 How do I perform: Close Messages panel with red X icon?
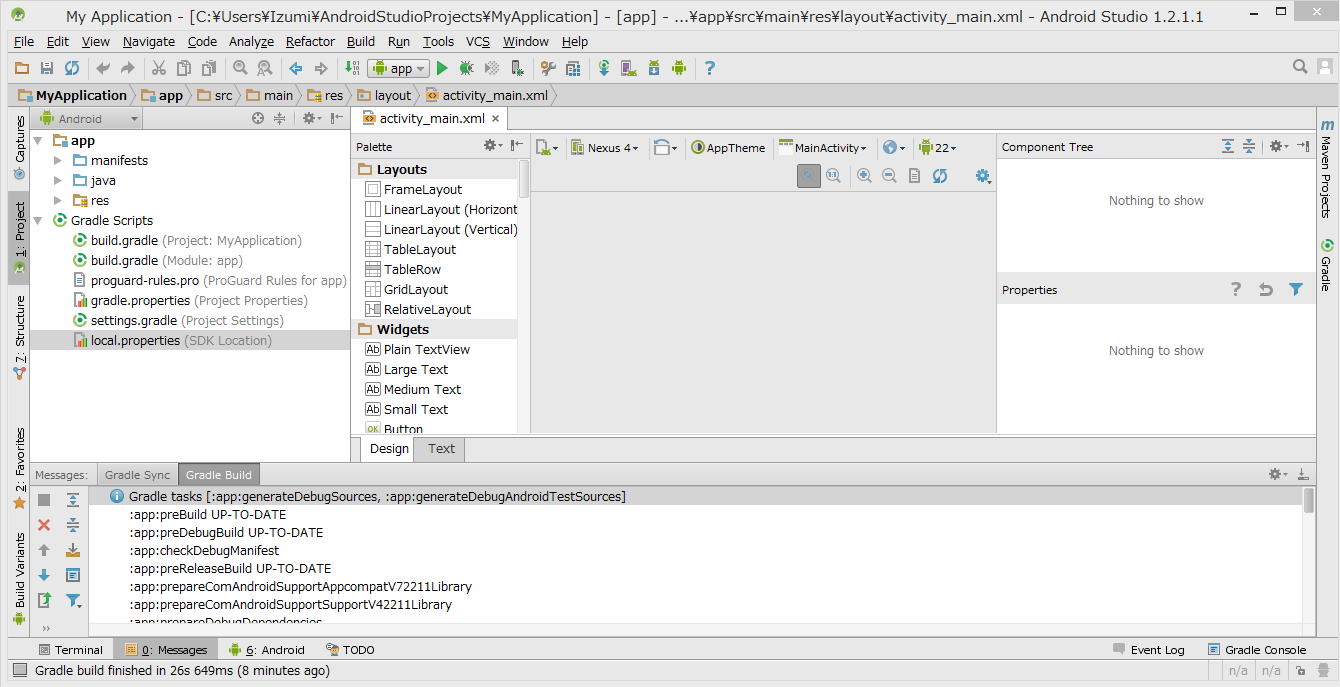[44, 525]
